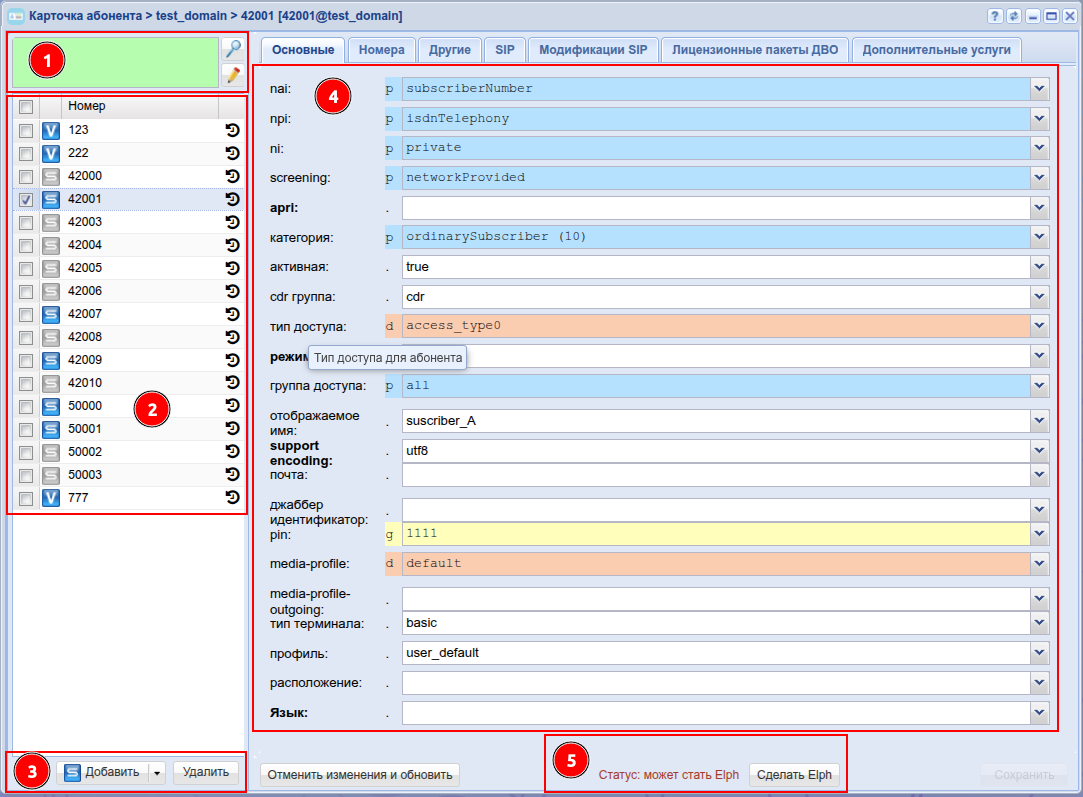Click the magnifier search icon
The image size is (1083, 797).
(232, 49)
